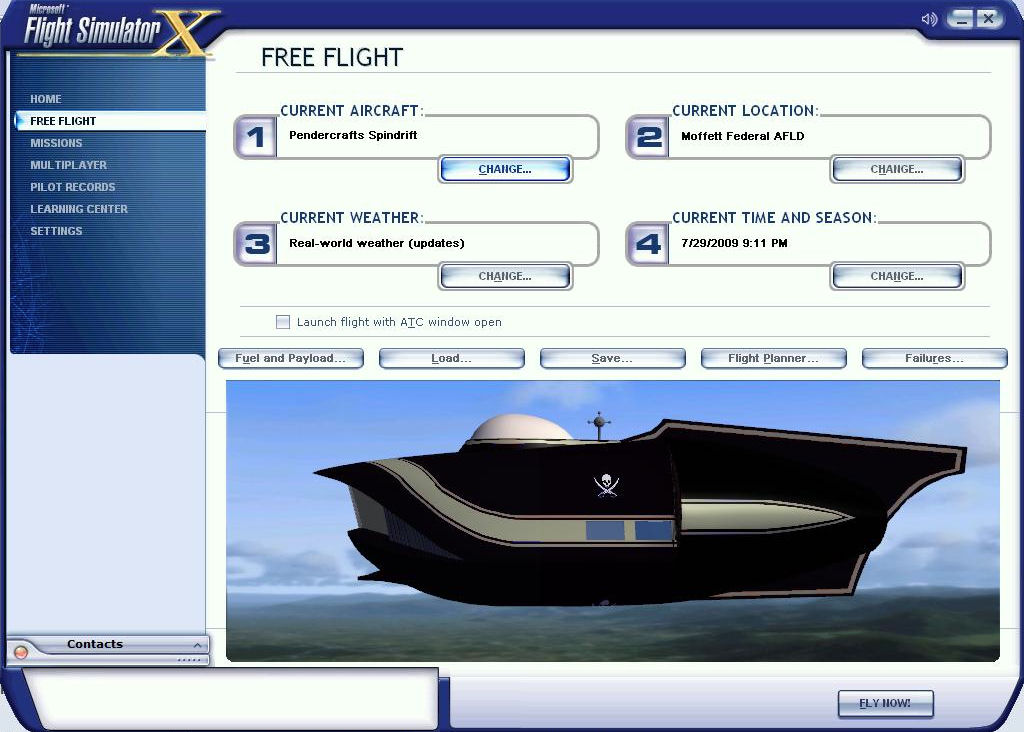The height and width of the screenshot is (732, 1024).
Task: Expand the Contacts panel chevron
Action: click(197, 645)
